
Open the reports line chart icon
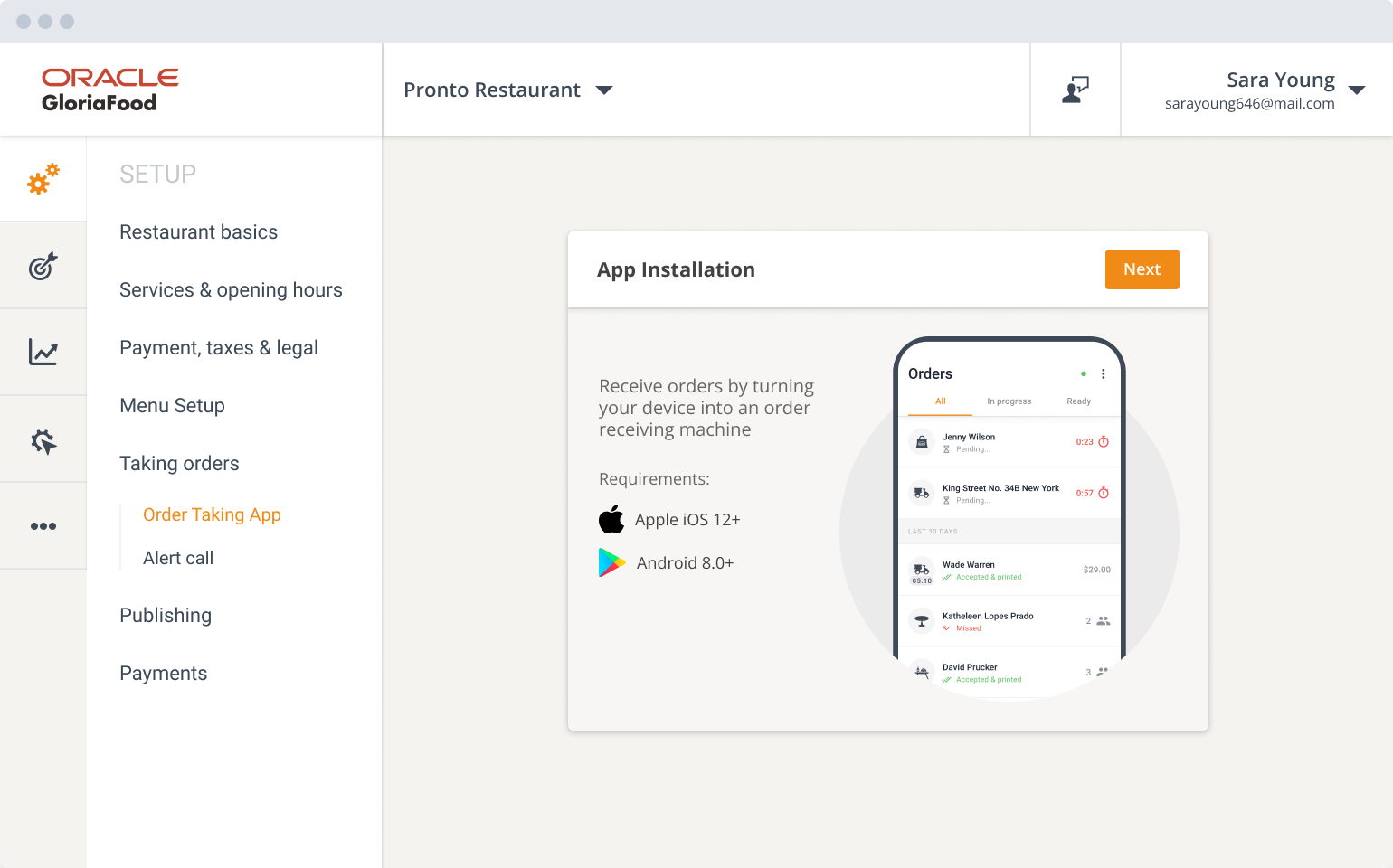[43, 352]
